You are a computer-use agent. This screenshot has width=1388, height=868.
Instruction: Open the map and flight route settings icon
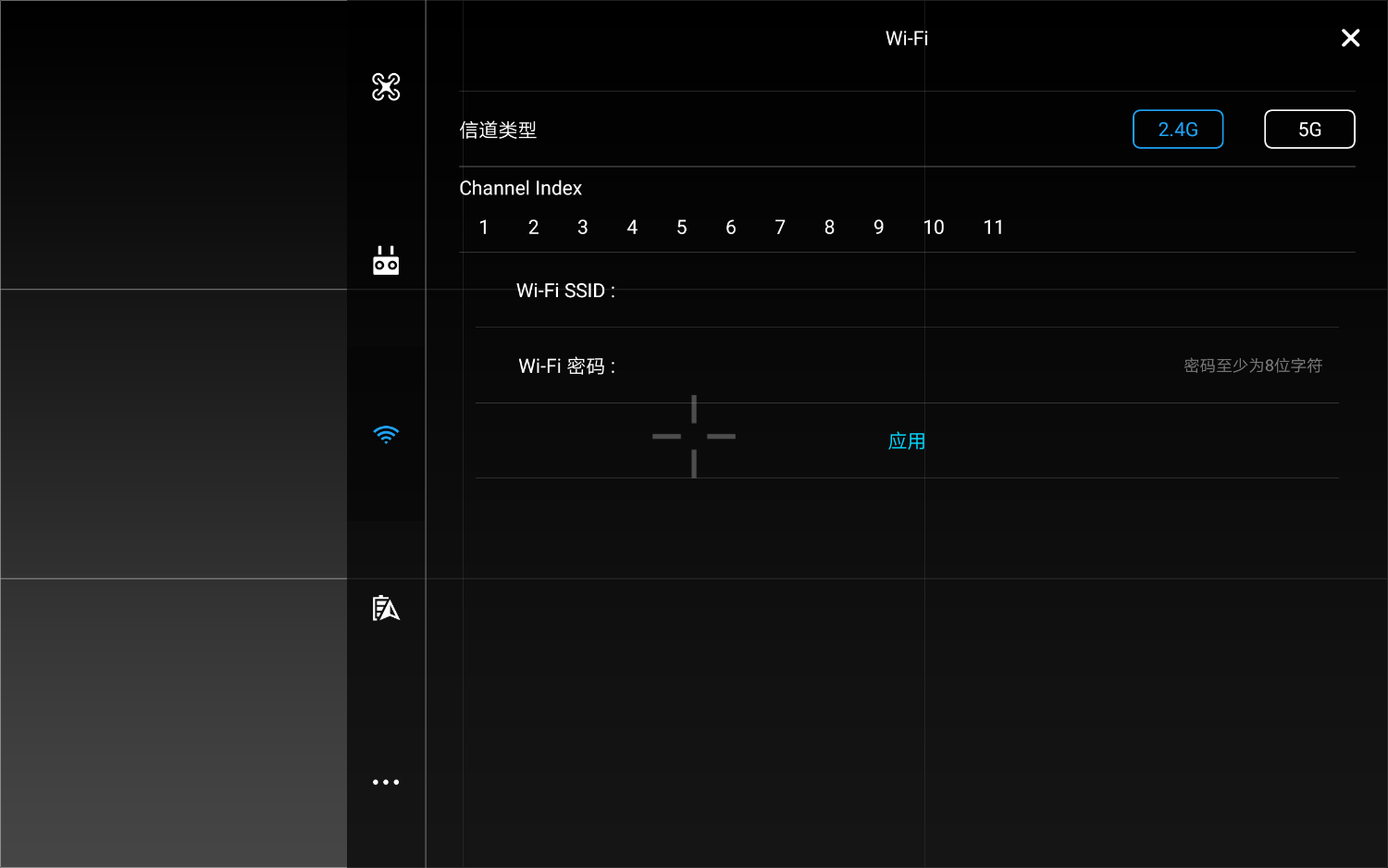tap(386, 608)
